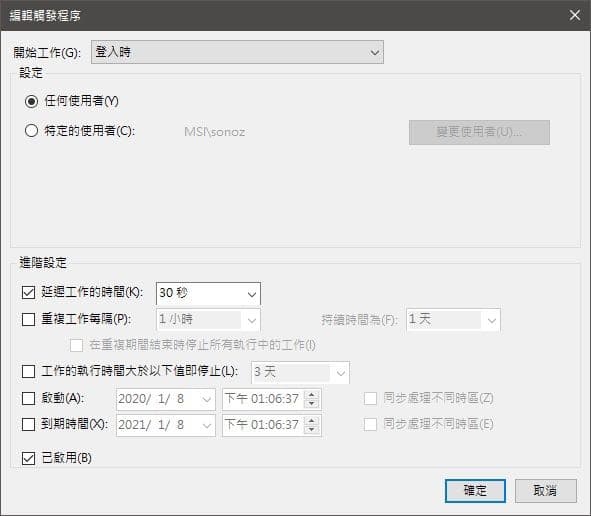Select the 任何使用者 radio button
The width and height of the screenshot is (591, 516).
(31, 101)
